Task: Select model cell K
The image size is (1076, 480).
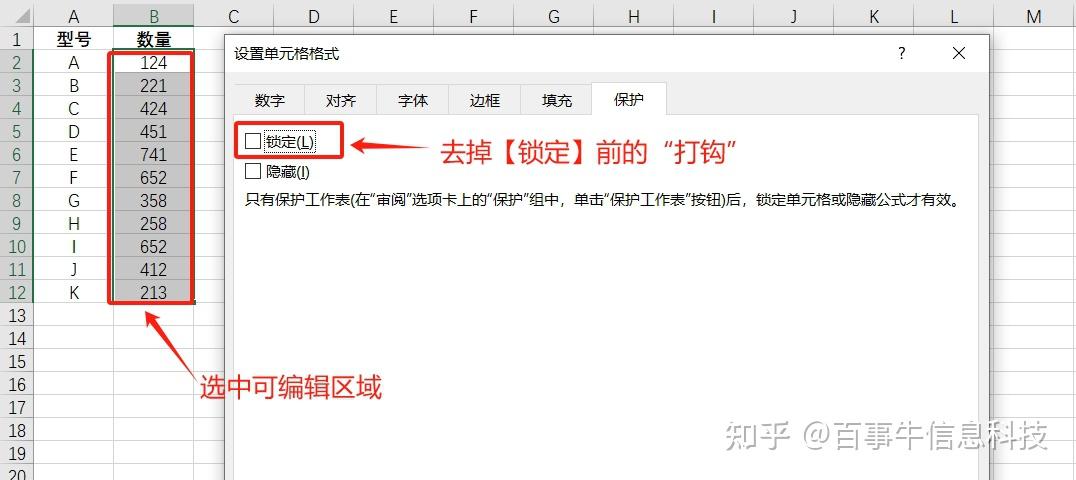Action: pos(73,293)
